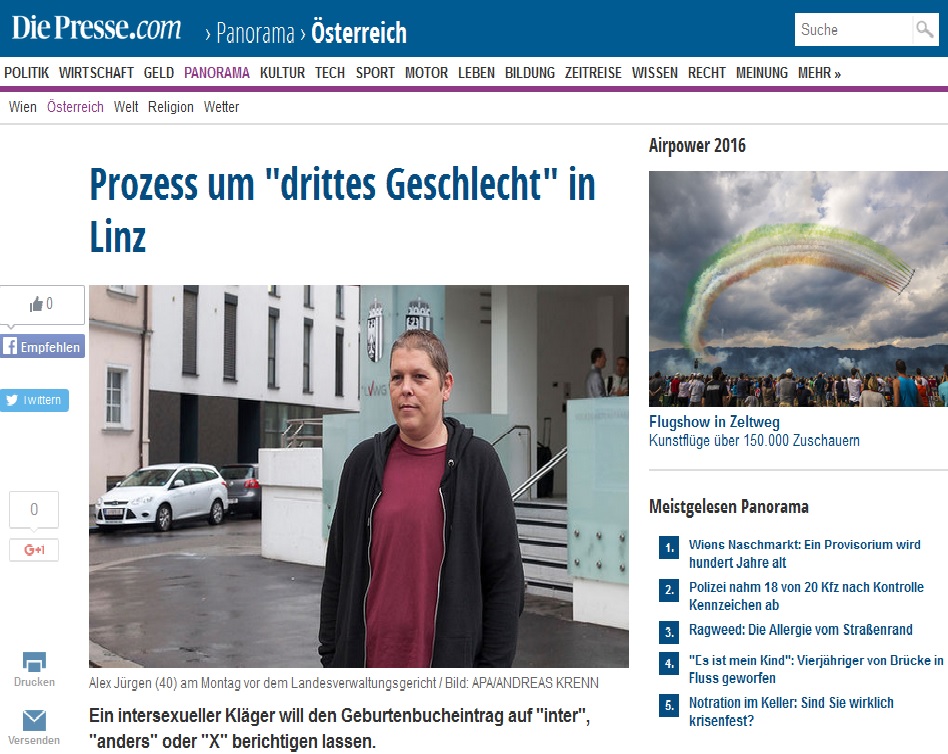This screenshot has width=948, height=754.
Task: Open the Die Presse.com logo homepage
Action: pyautogui.click(x=96, y=28)
